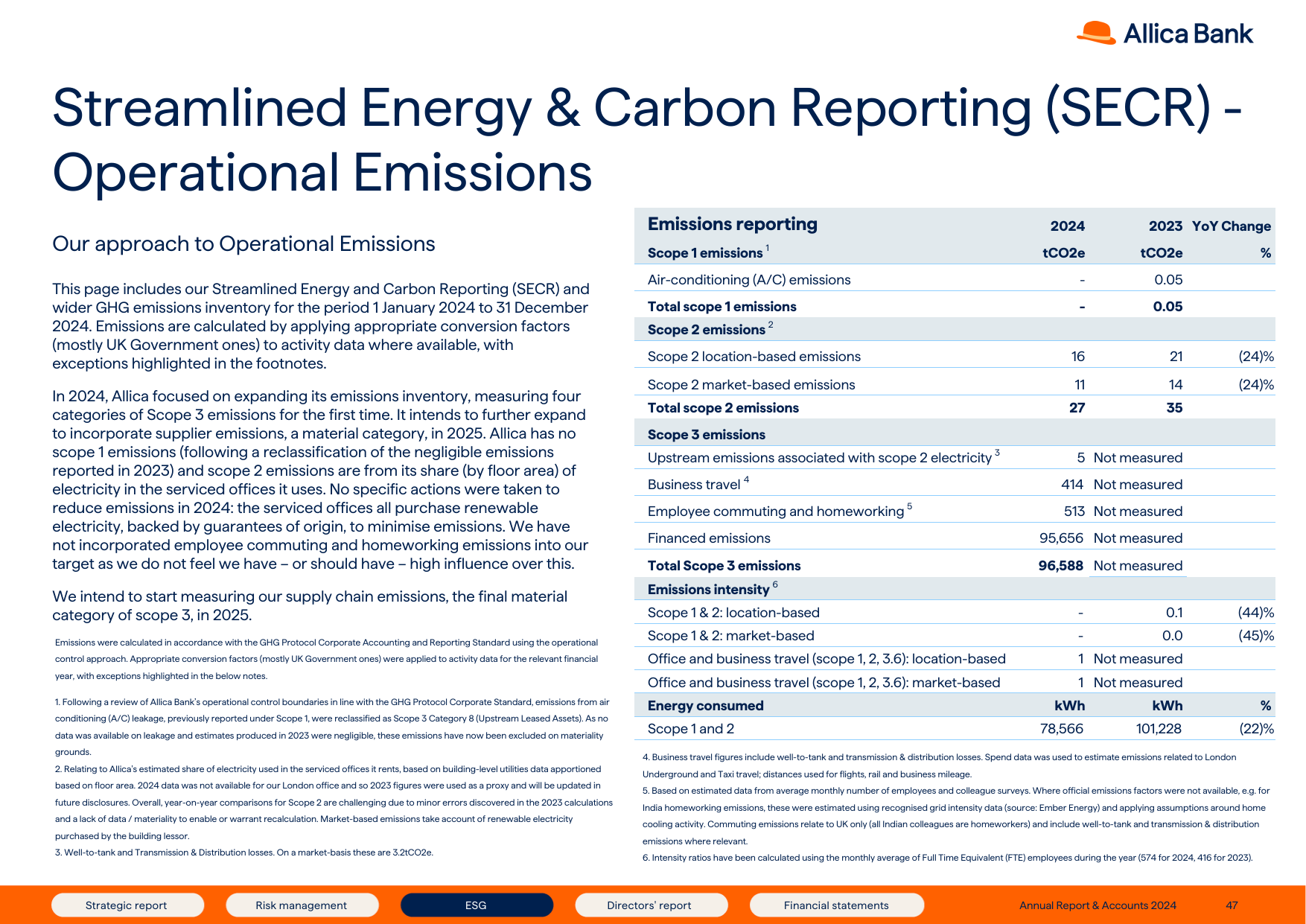Click 'Annual Report & Accounts 2024' footer text
Viewport: 1306px width, 924px height.
tap(1098, 905)
